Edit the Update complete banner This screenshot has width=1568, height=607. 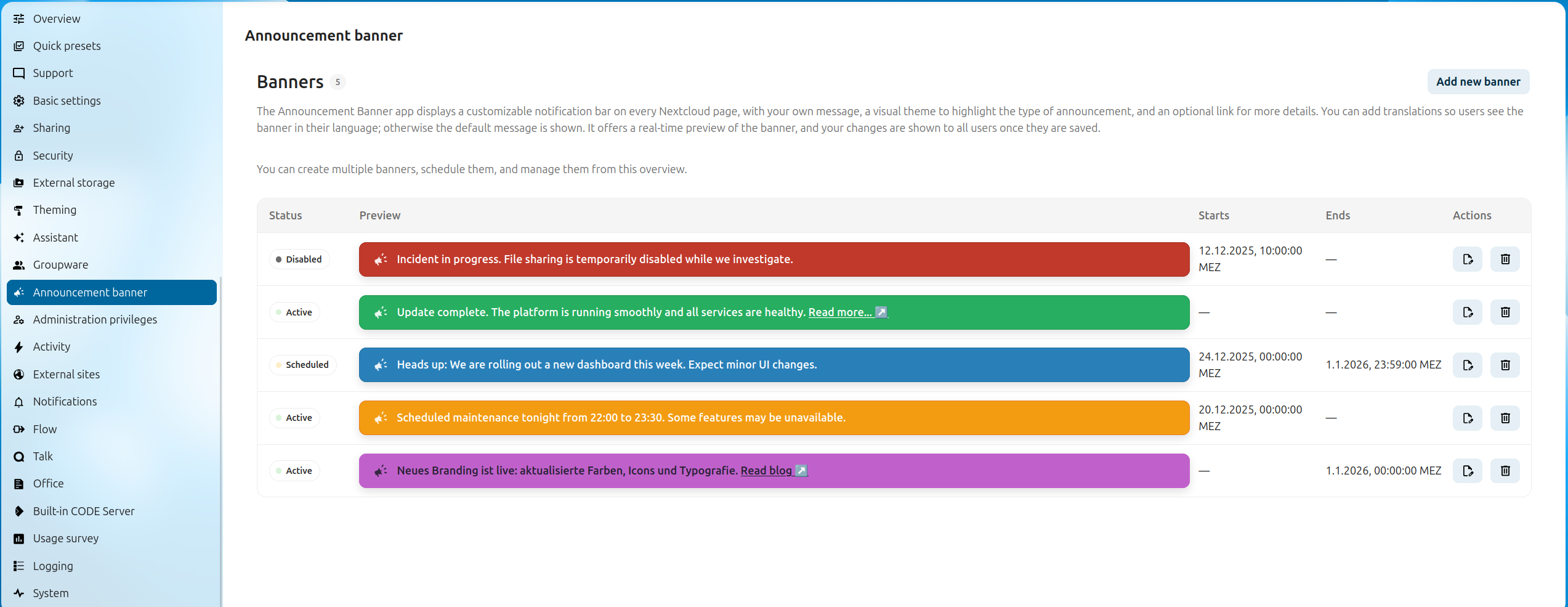[1468, 312]
